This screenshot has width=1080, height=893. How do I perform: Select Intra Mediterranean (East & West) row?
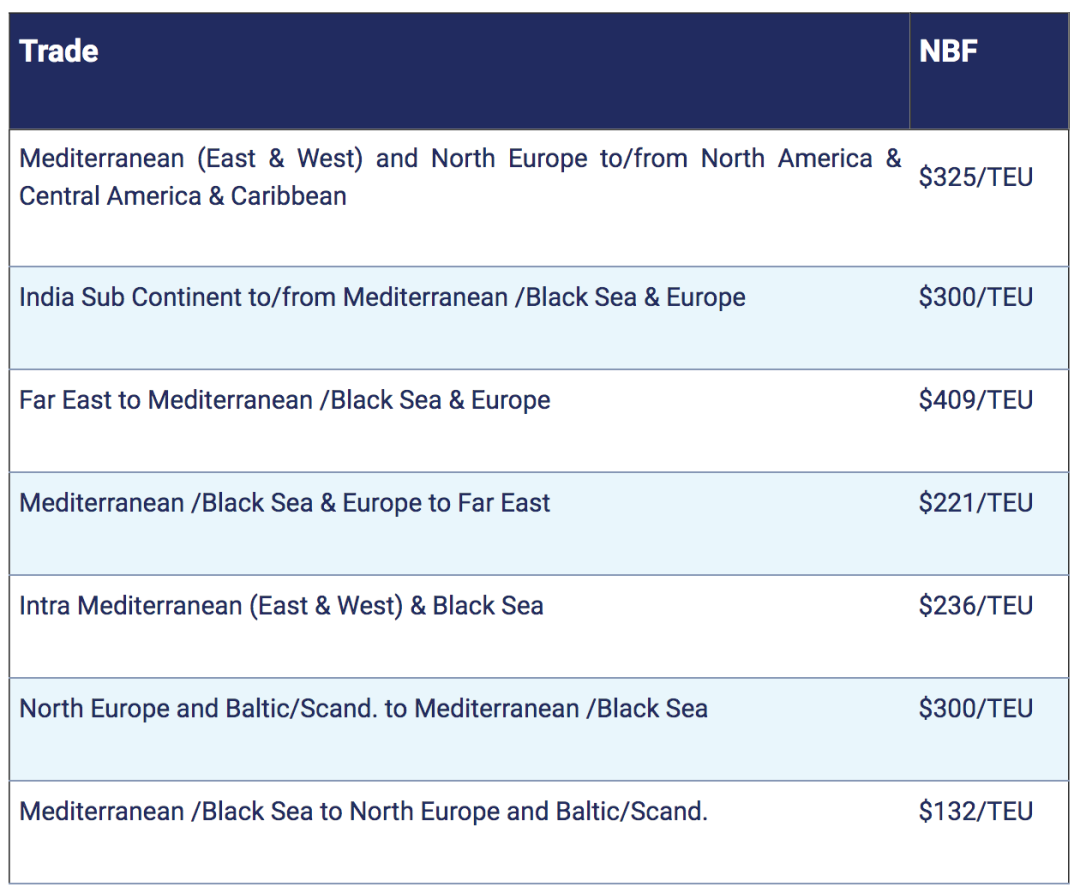click(x=281, y=606)
